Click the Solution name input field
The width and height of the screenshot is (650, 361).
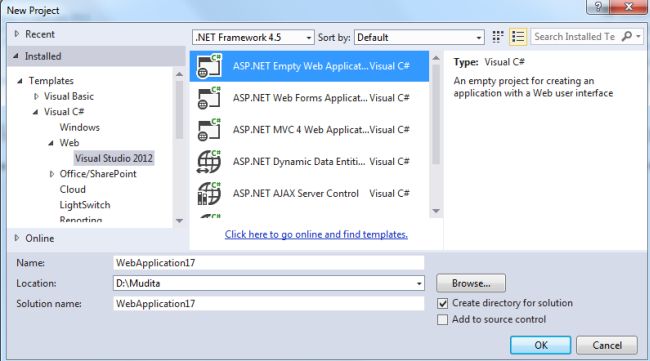[x=269, y=304]
